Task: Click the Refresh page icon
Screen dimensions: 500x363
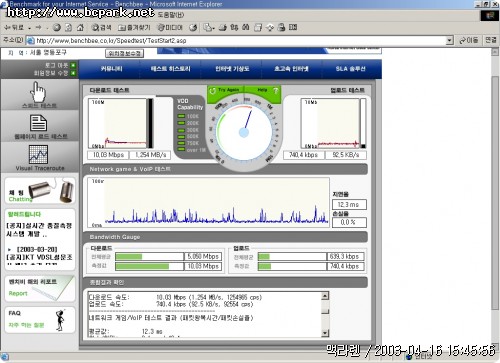Action: (68, 28)
